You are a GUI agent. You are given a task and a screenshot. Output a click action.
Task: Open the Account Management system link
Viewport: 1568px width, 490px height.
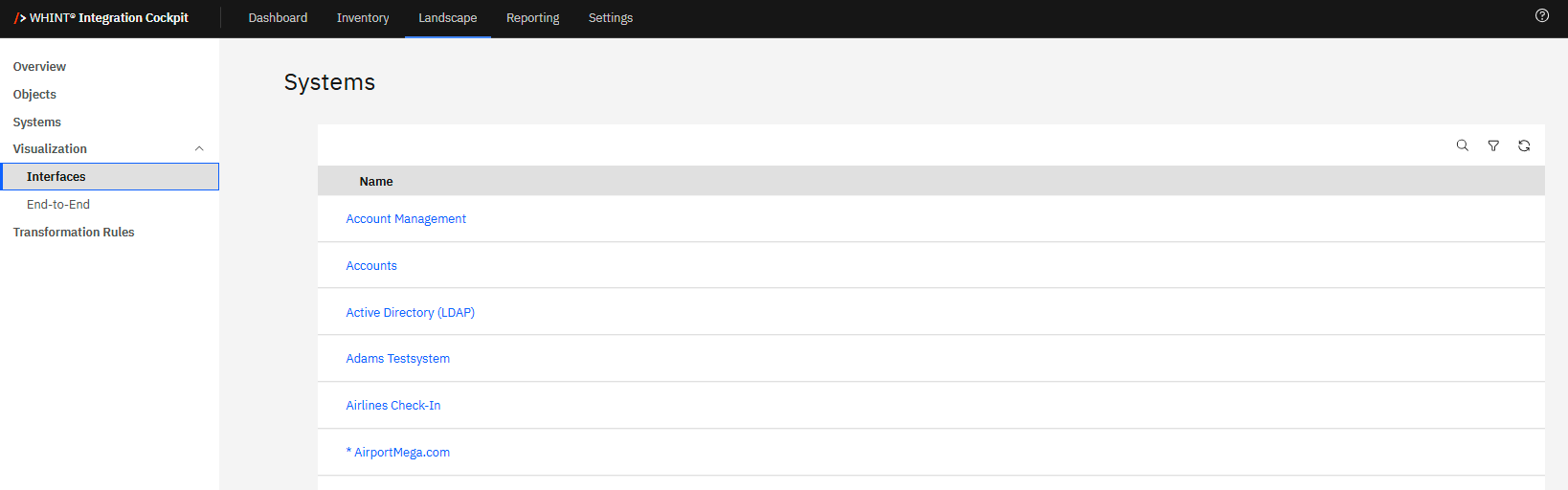pos(406,219)
